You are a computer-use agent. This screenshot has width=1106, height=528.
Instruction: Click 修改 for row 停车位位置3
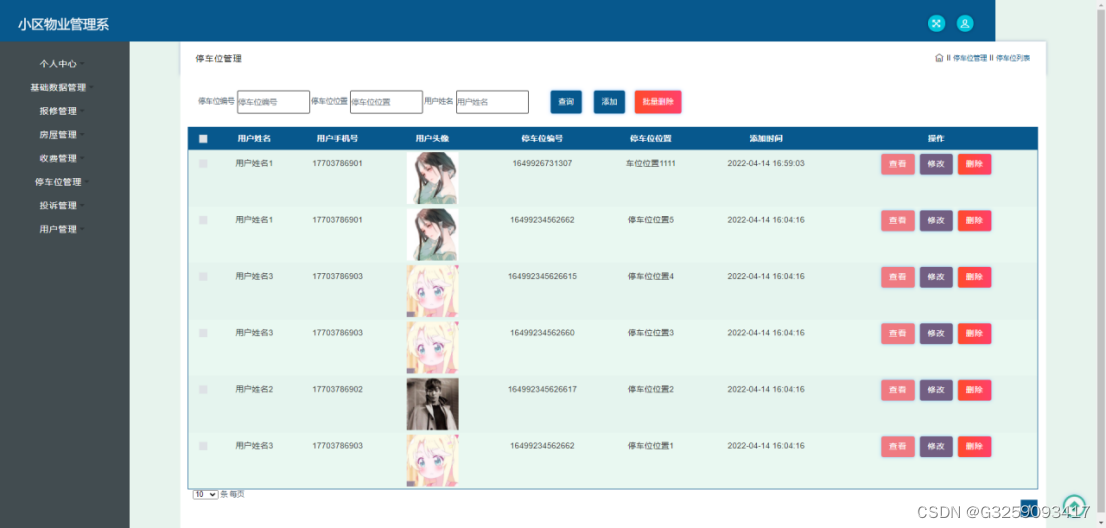[x=936, y=333]
